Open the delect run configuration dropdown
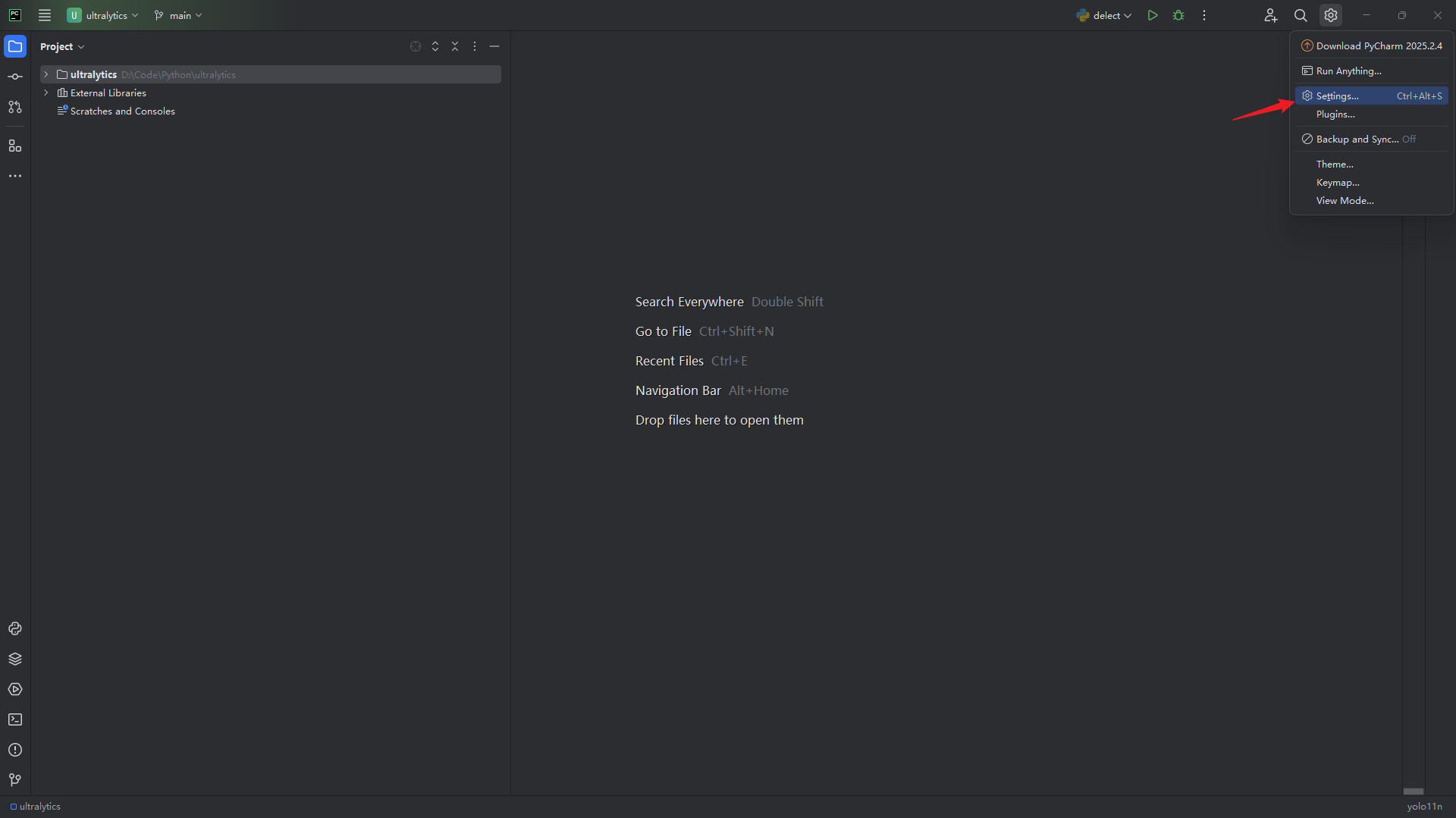1456x818 pixels. (x=1104, y=15)
